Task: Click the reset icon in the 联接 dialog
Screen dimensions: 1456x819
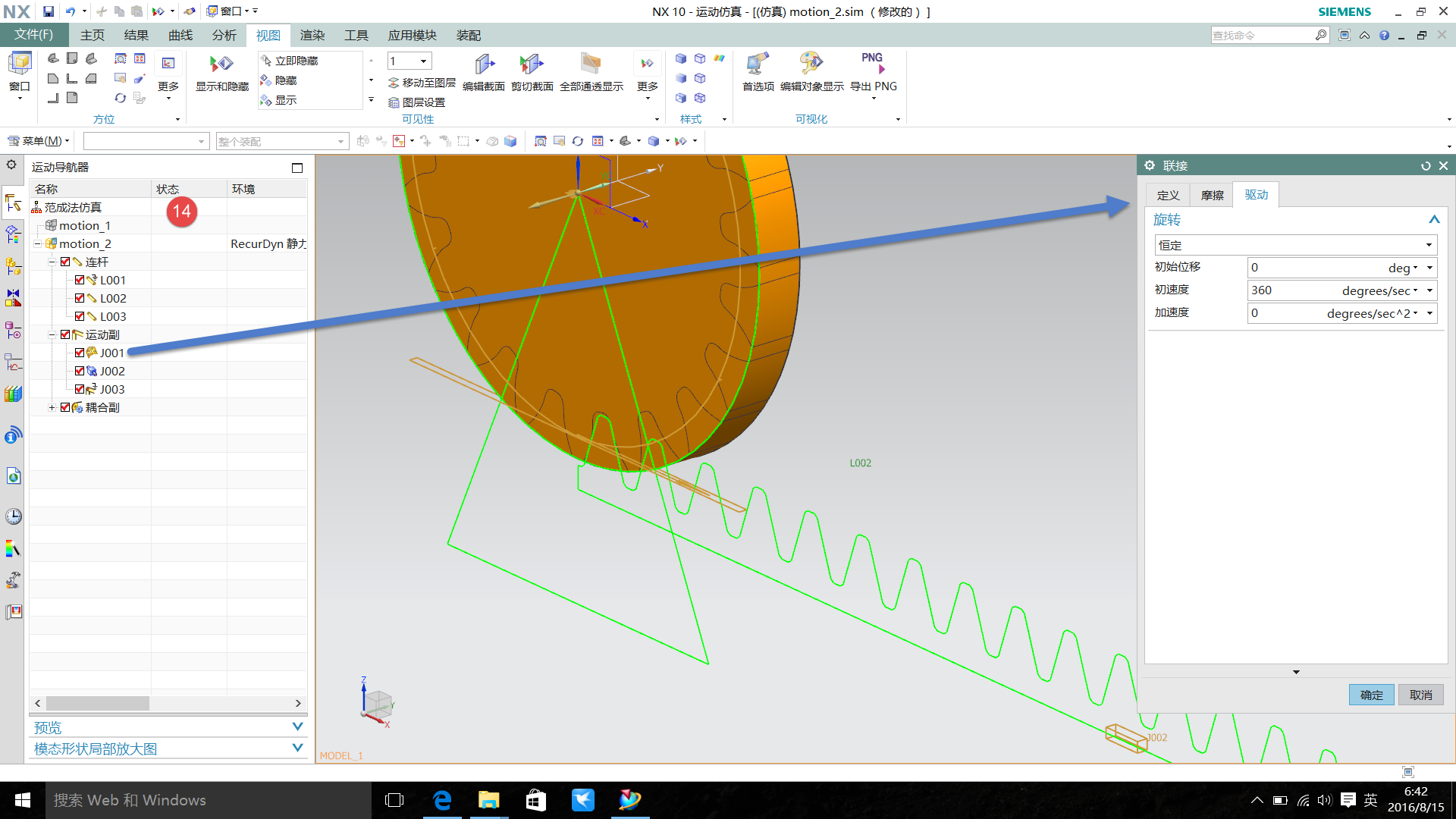Action: 1426,166
